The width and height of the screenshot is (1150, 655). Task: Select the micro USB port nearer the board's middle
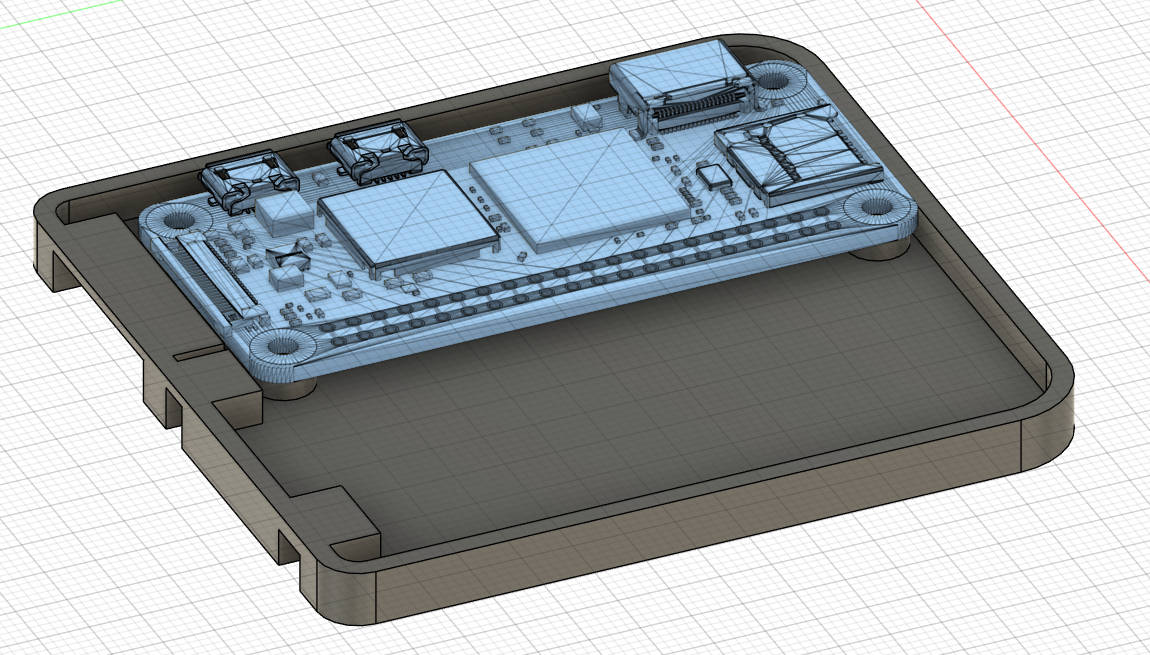[378, 152]
